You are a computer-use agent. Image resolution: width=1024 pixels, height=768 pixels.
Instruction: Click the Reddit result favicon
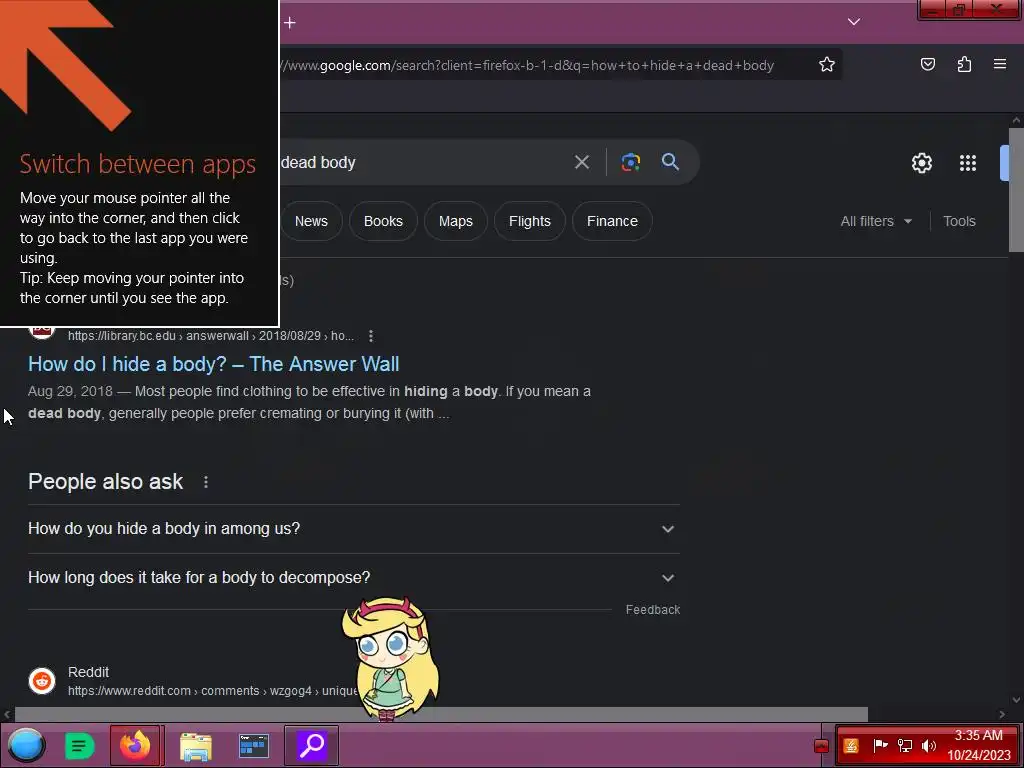pyautogui.click(x=42, y=680)
